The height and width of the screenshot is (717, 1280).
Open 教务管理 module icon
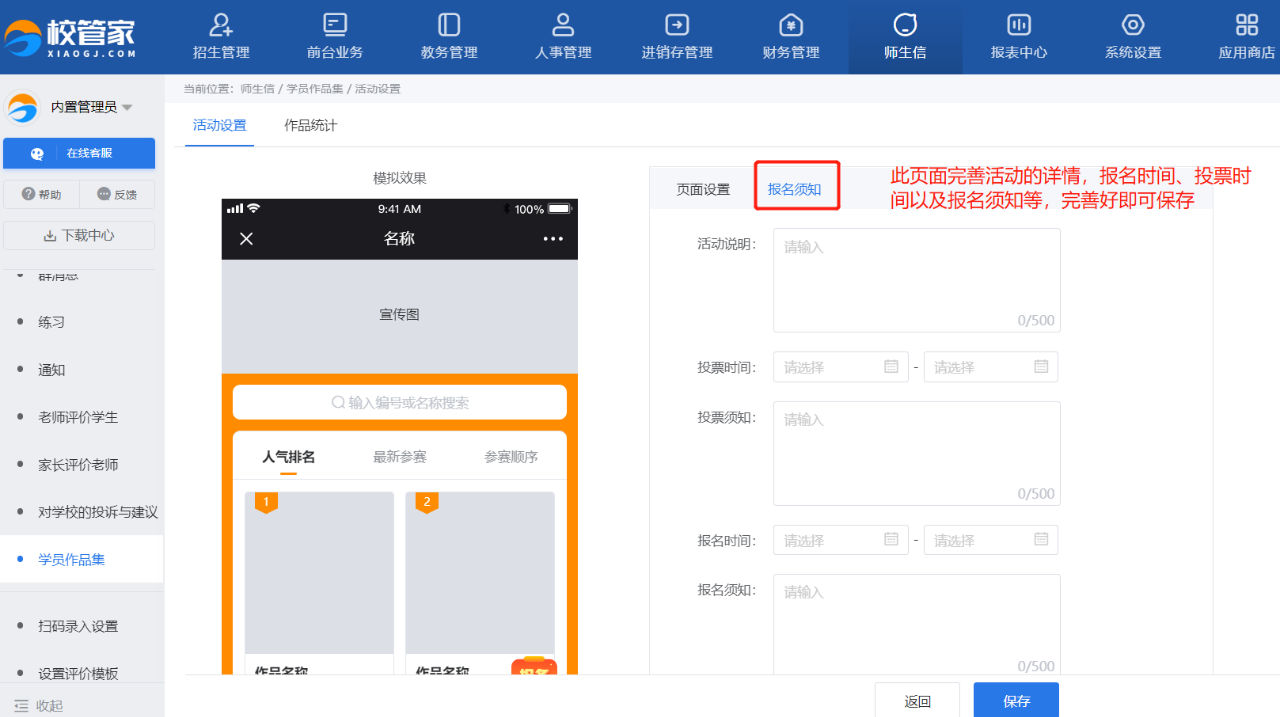tap(449, 25)
